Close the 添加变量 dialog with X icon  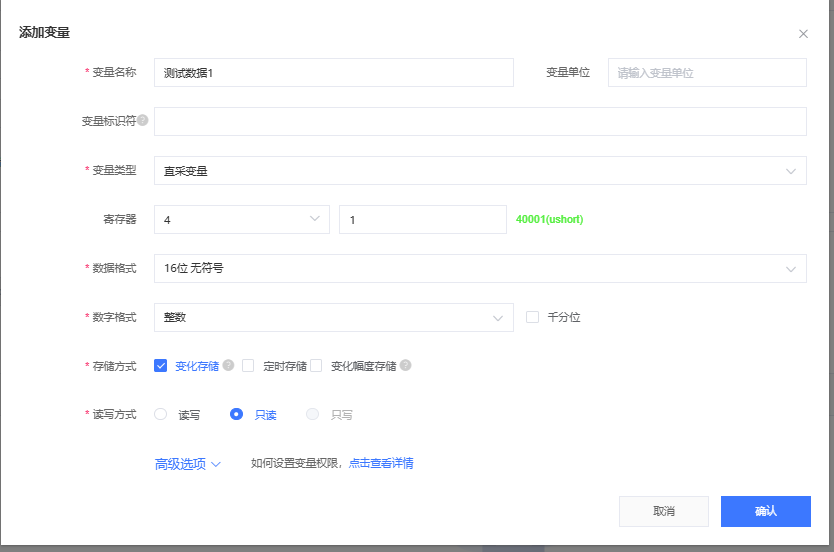click(803, 34)
